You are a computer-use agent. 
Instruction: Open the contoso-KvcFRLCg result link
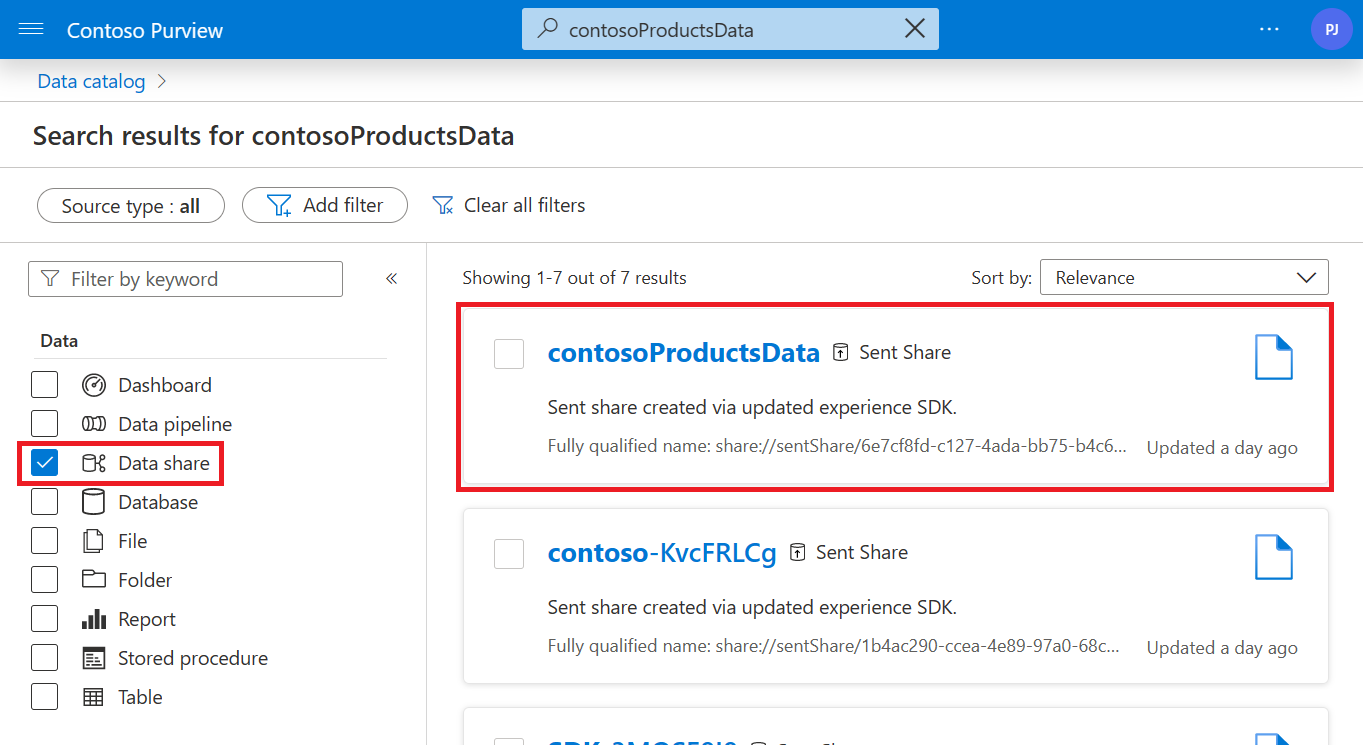pos(662,552)
